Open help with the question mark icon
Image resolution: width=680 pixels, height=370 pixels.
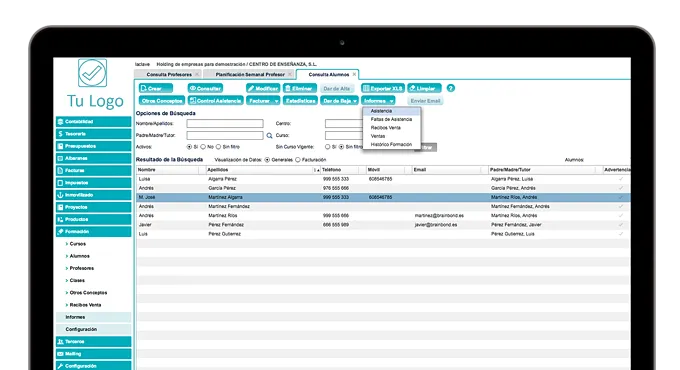pyautogui.click(x=451, y=88)
